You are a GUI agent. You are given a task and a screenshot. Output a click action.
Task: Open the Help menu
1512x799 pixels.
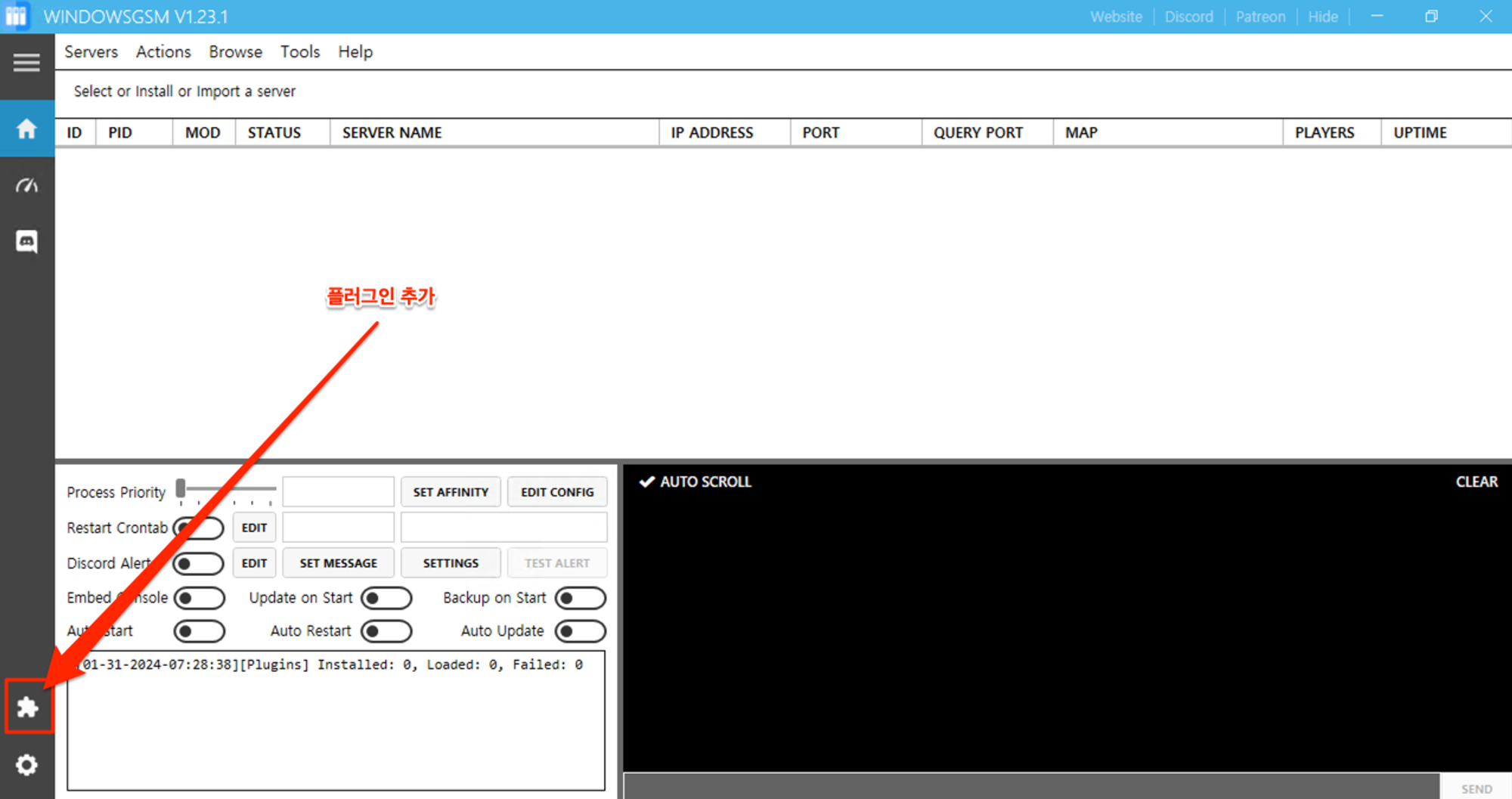point(355,52)
